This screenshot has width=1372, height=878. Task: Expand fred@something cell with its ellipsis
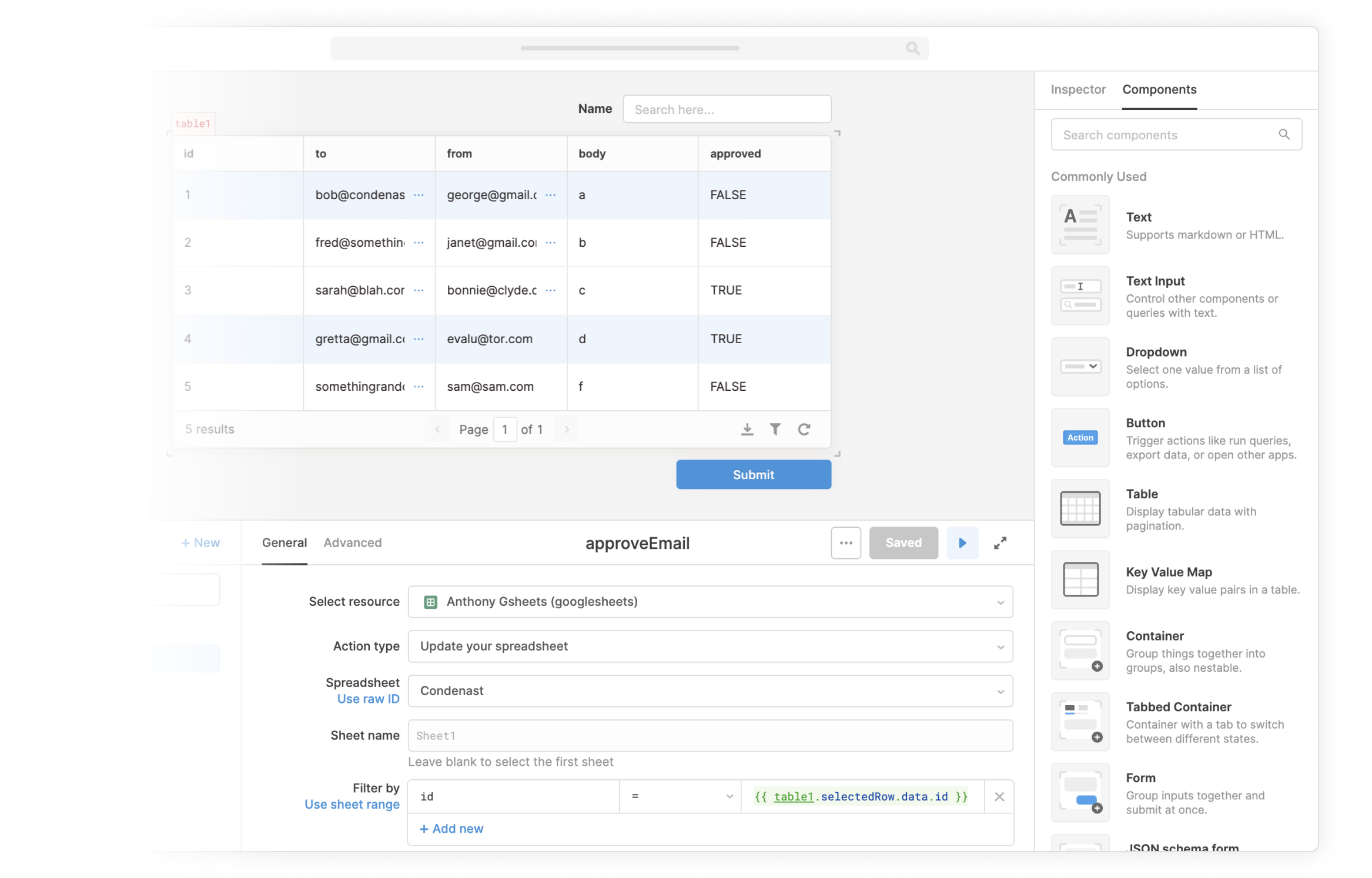(x=419, y=243)
